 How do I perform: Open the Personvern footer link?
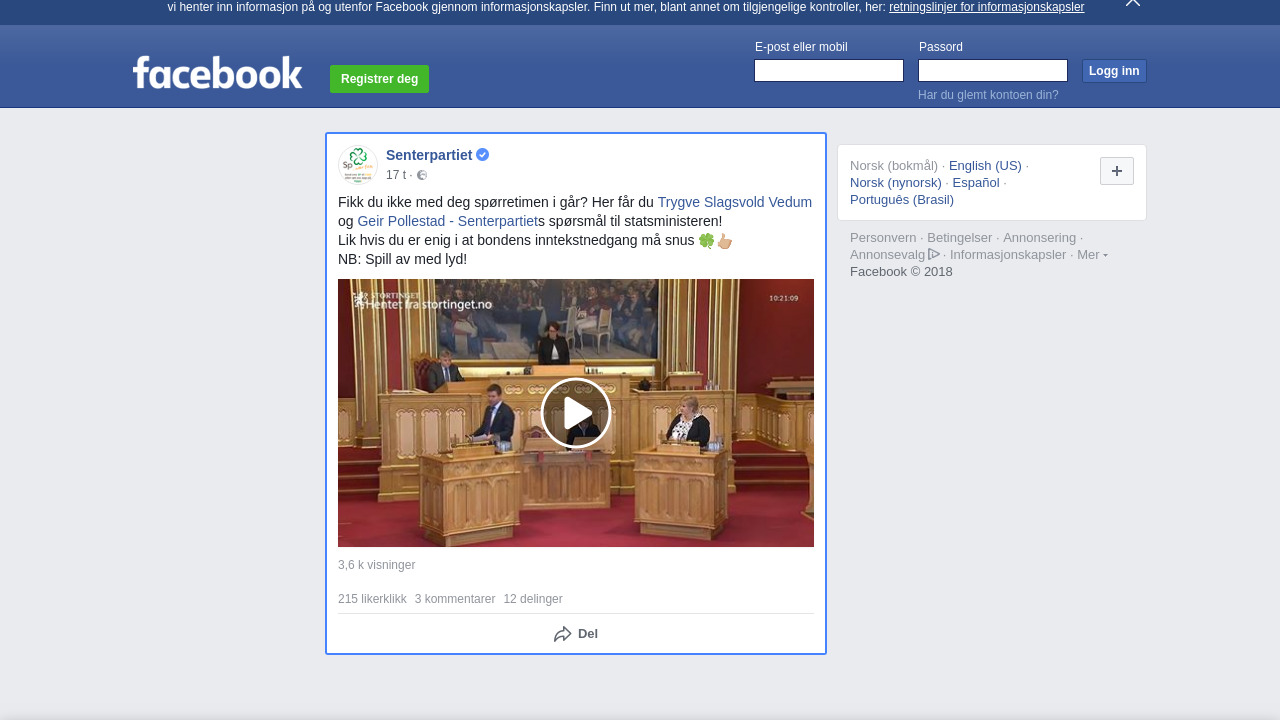coord(883,238)
